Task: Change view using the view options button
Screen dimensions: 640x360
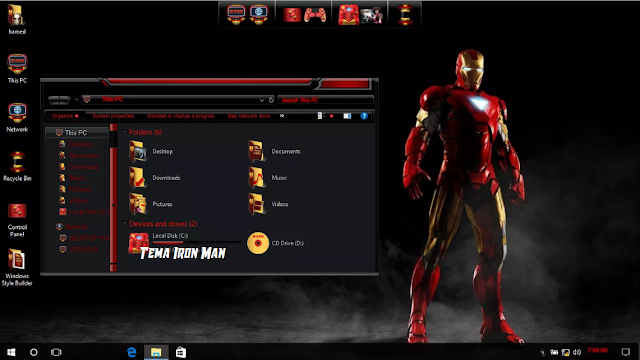Action: coord(320,116)
